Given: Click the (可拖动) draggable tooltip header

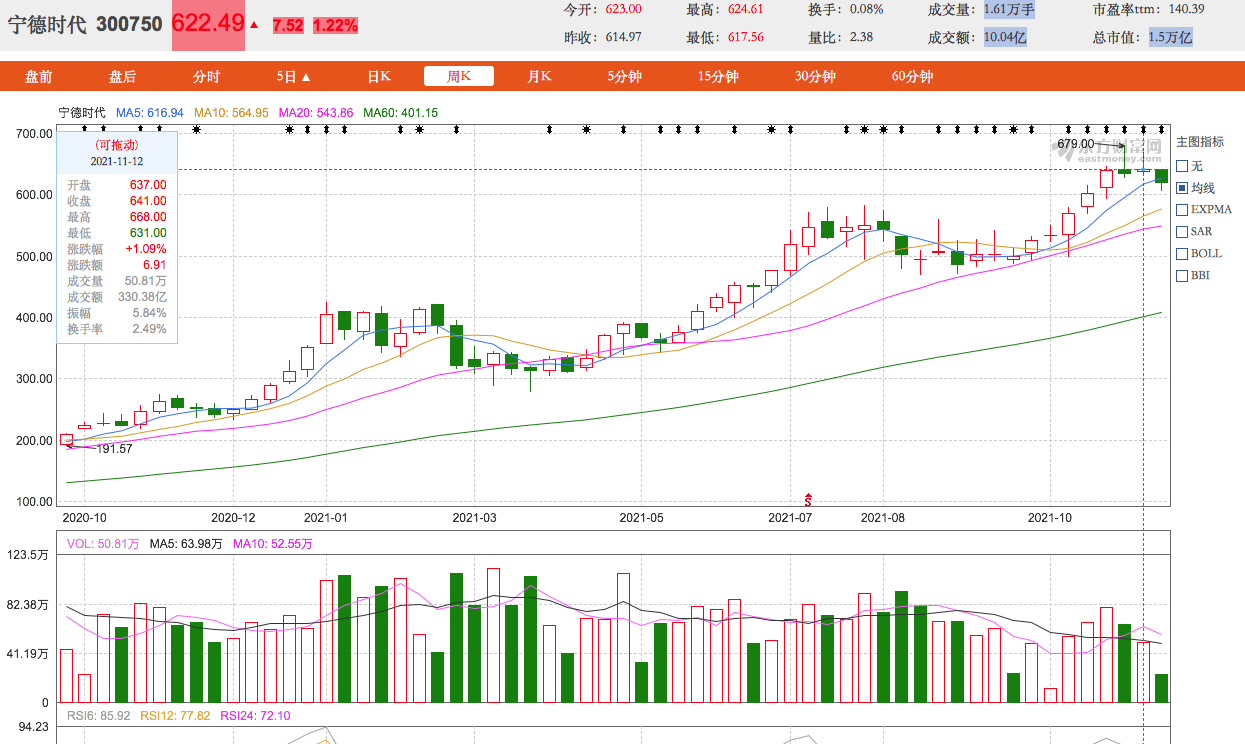Looking at the screenshot, I should [x=116, y=145].
